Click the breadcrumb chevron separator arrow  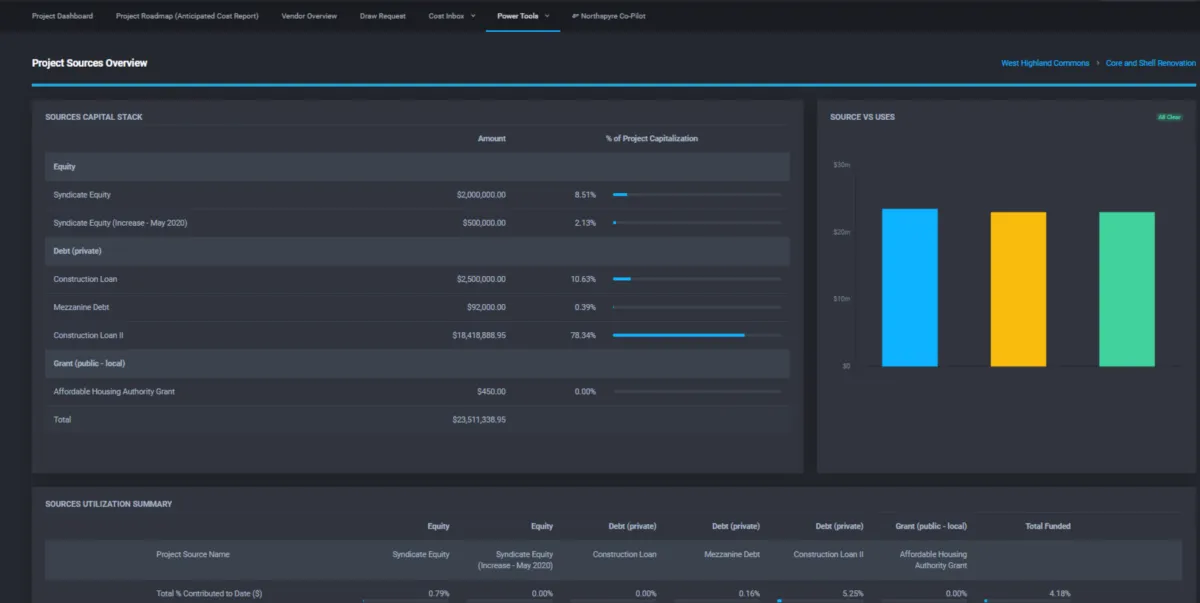[1097, 63]
